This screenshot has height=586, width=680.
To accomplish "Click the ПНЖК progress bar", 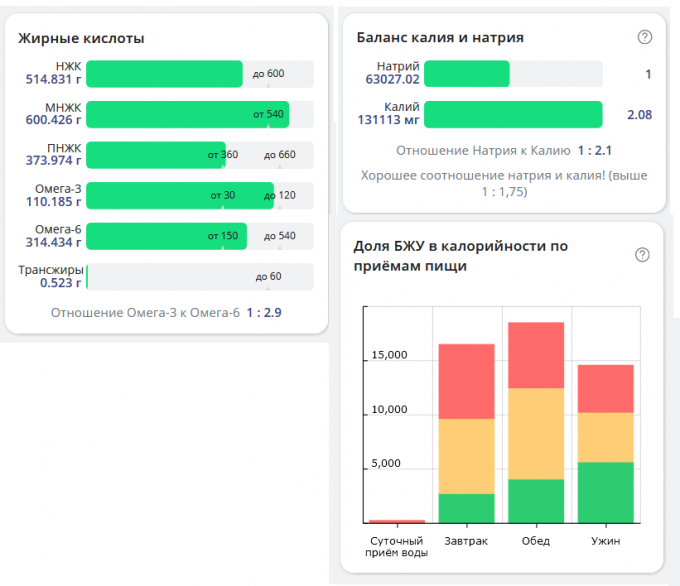I will [156, 155].
